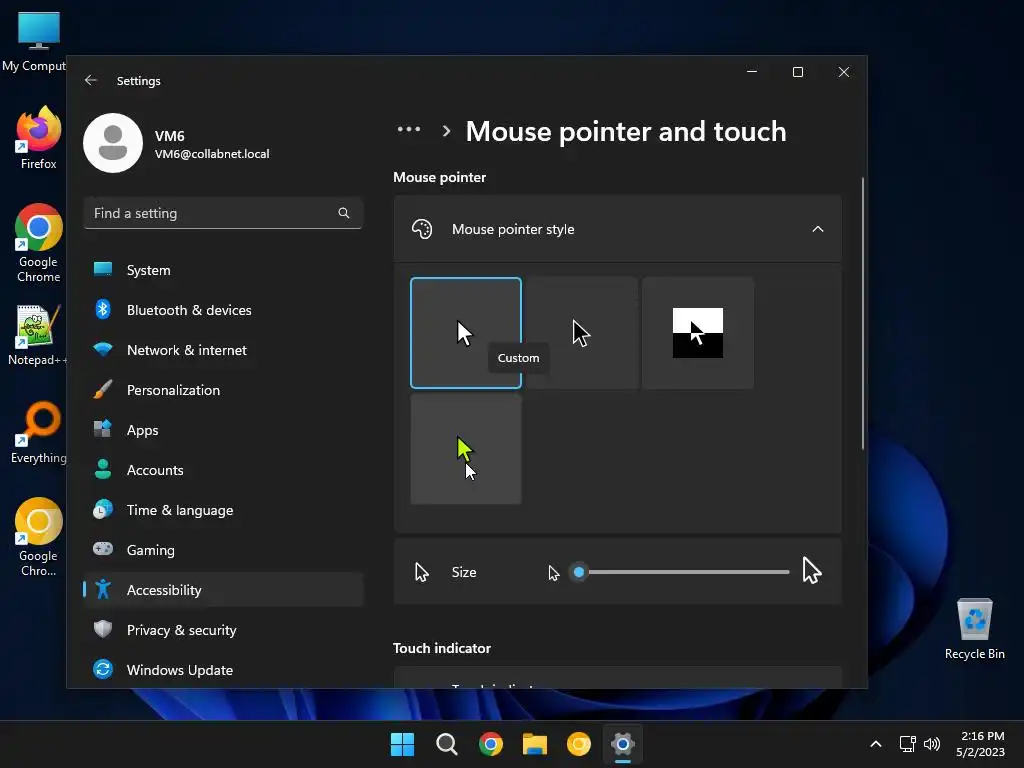
Task: Open Personalization settings
Action: (223, 390)
